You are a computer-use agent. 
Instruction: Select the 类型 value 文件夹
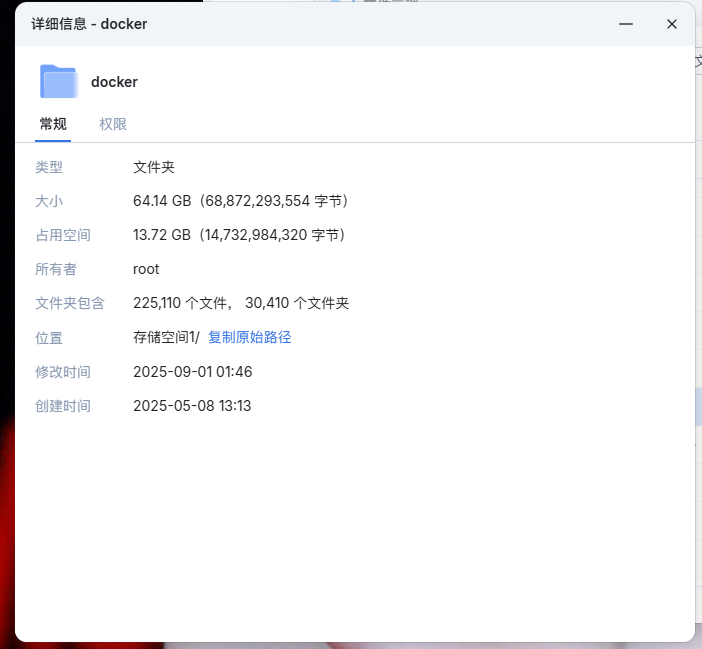(154, 167)
